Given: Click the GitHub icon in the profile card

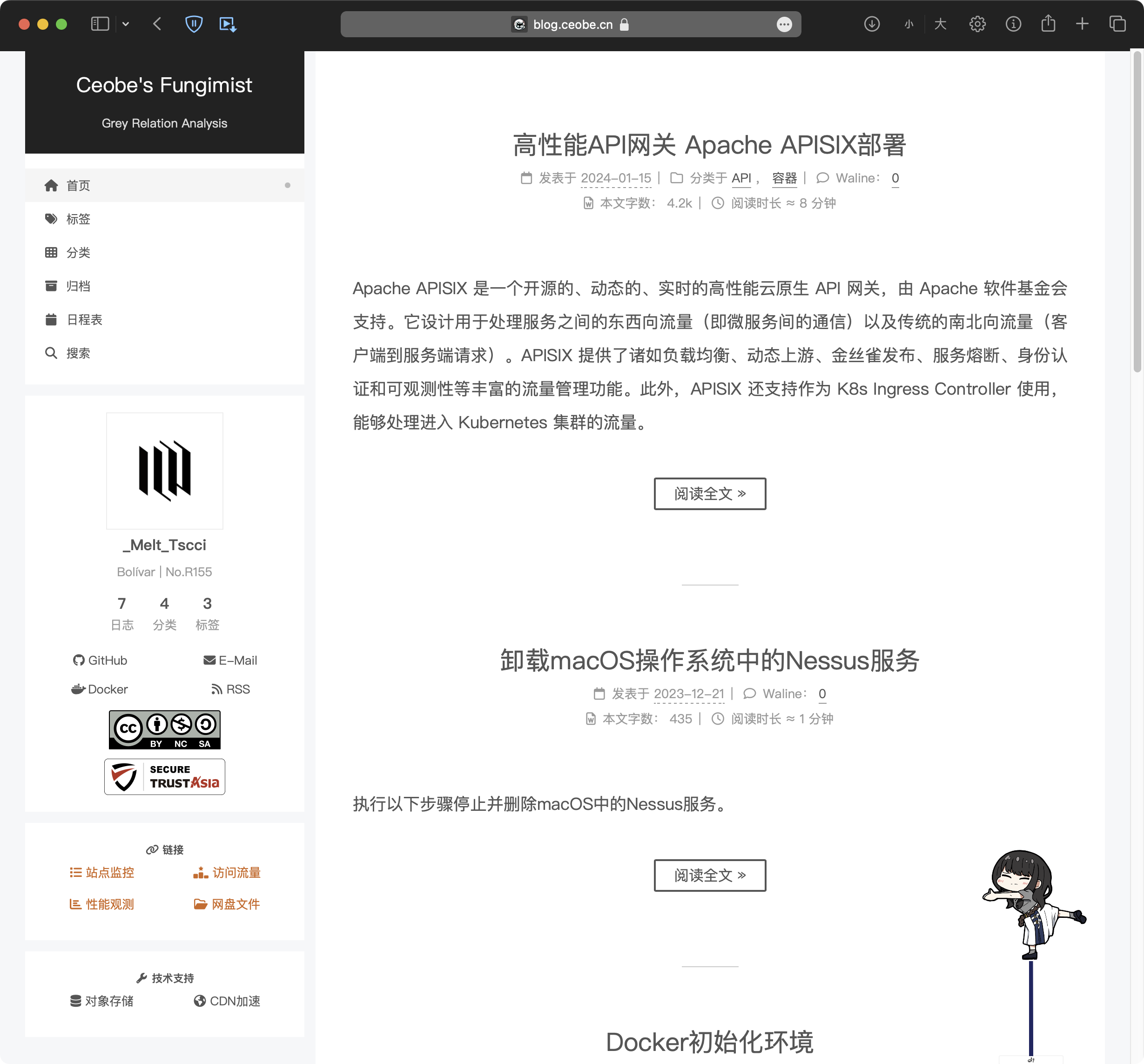Looking at the screenshot, I should click(x=79, y=660).
